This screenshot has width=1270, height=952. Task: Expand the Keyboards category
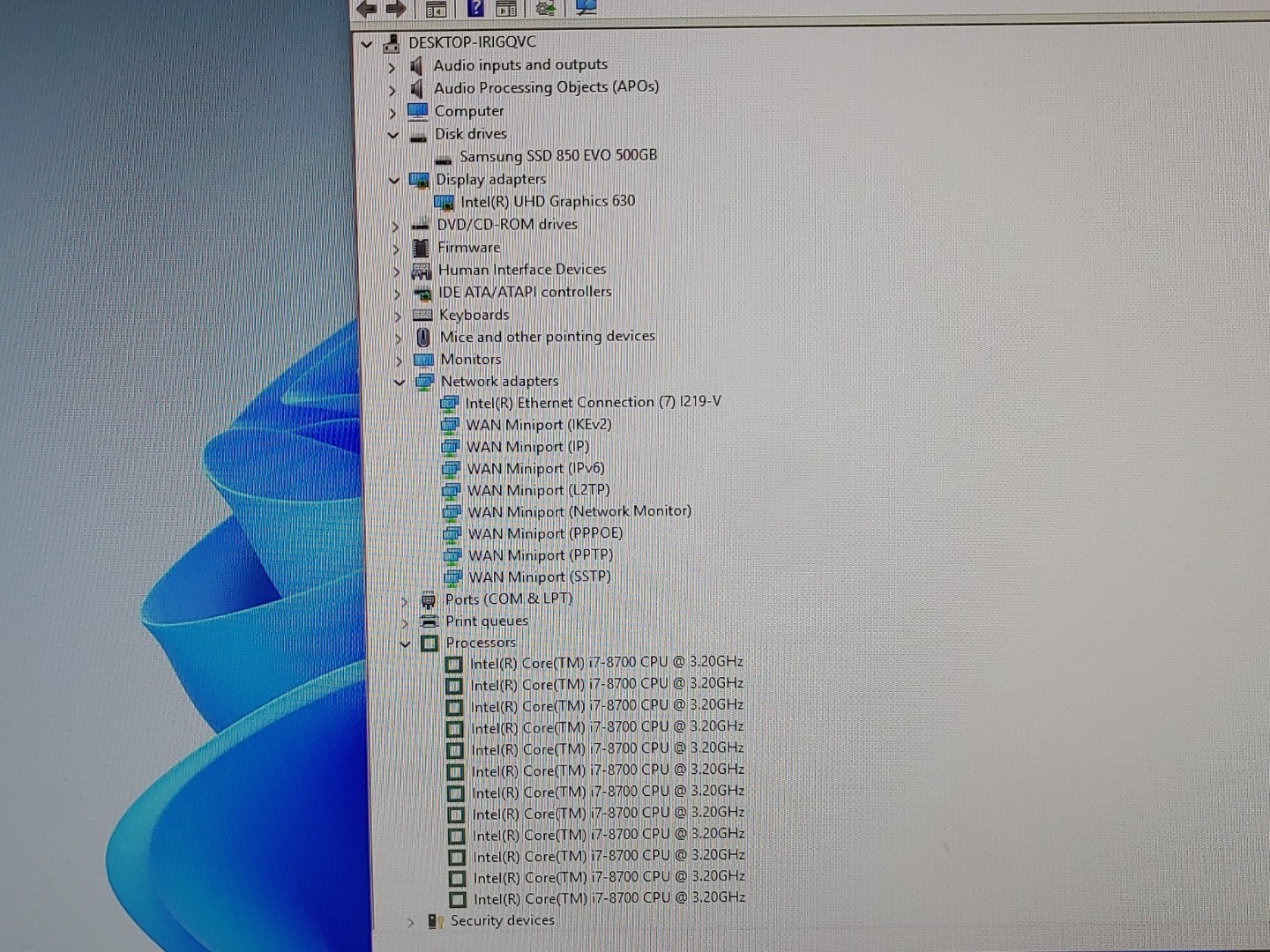tap(399, 316)
